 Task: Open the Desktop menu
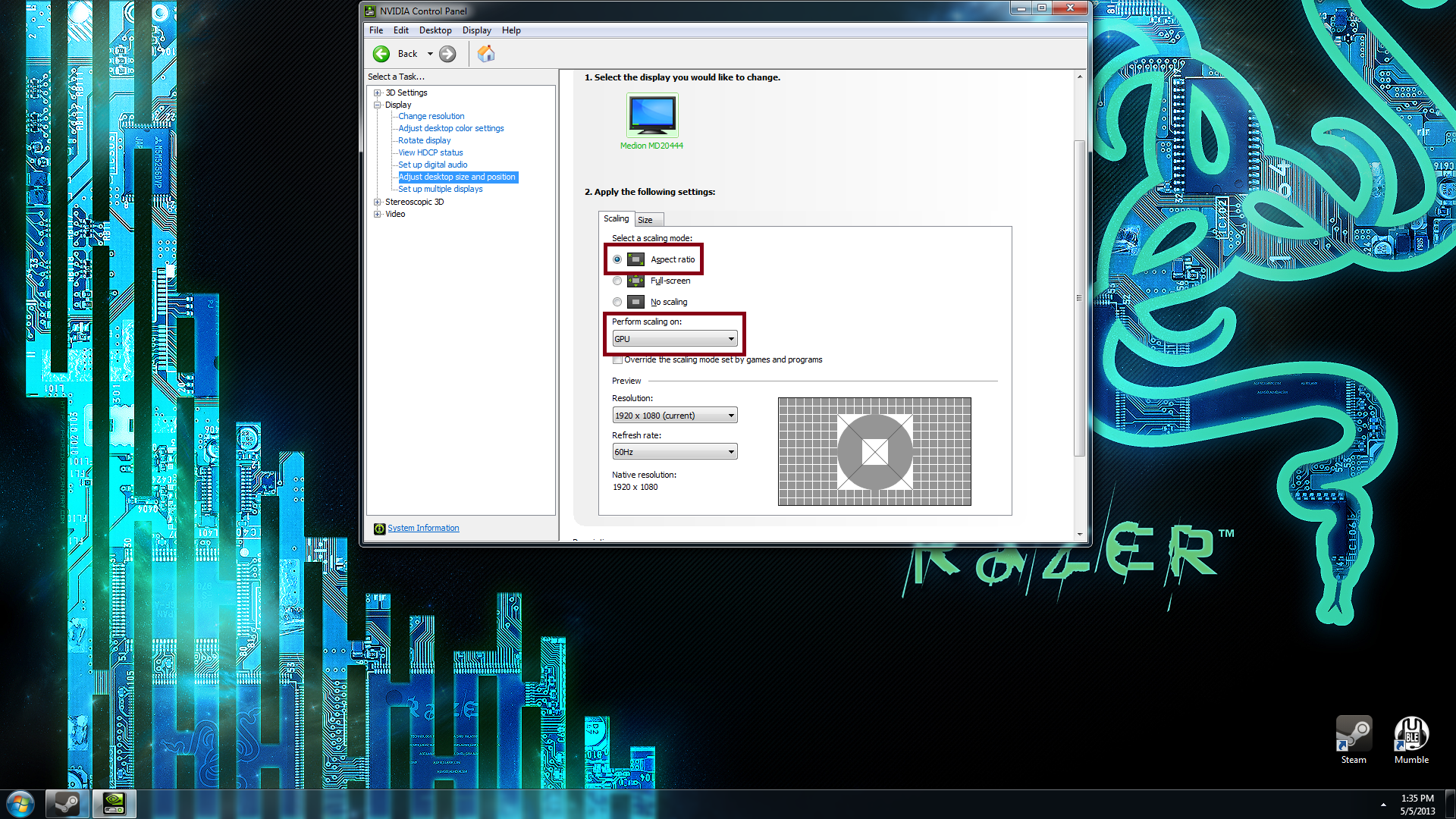point(435,30)
